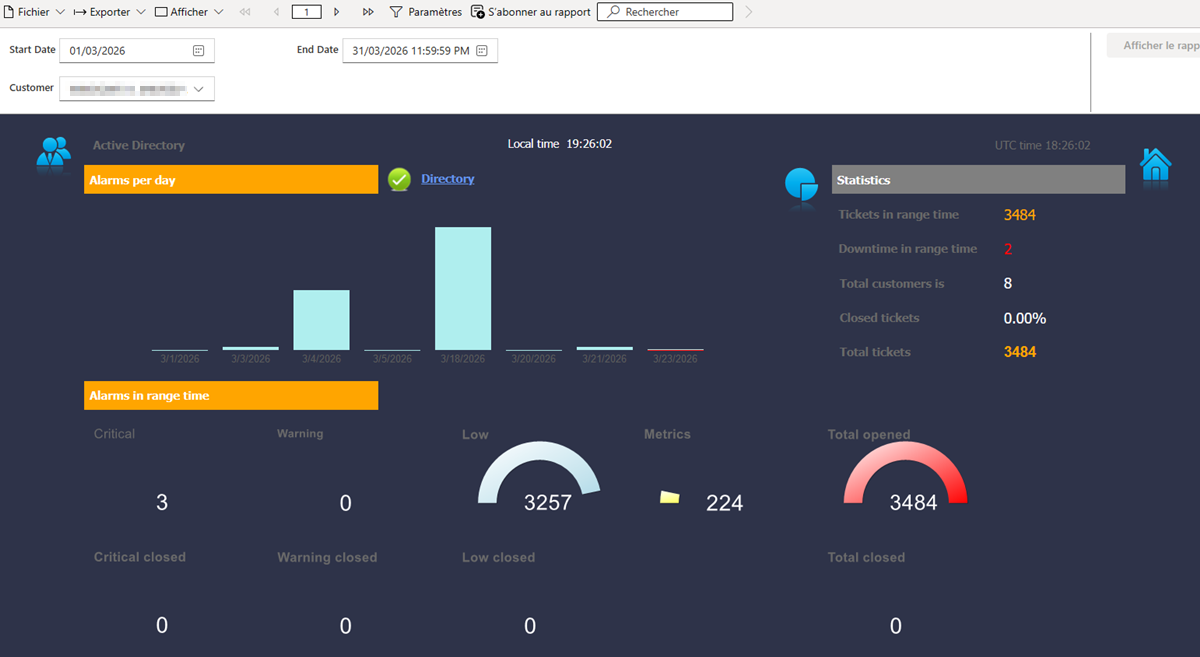The height and width of the screenshot is (657, 1200).
Task: Click the Low alarms gauge
Action: pyautogui.click(x=538, y=474)
